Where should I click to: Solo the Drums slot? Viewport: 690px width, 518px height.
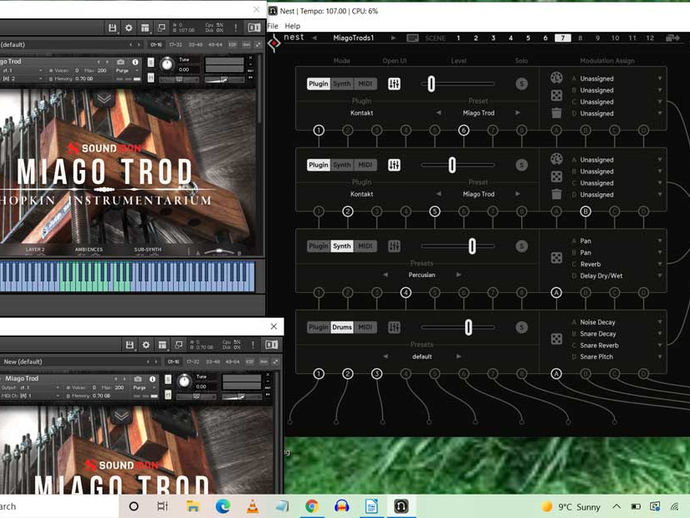521,327
